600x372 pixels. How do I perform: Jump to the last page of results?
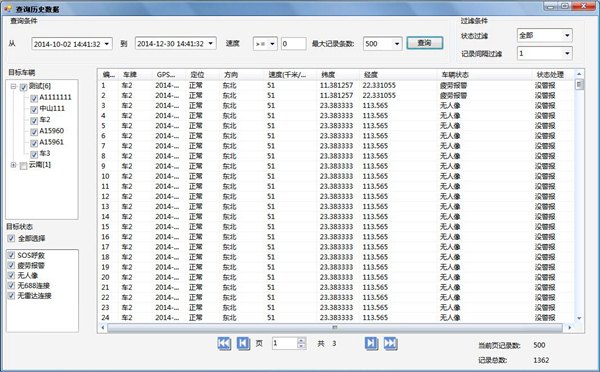click(x=390, y=343)
